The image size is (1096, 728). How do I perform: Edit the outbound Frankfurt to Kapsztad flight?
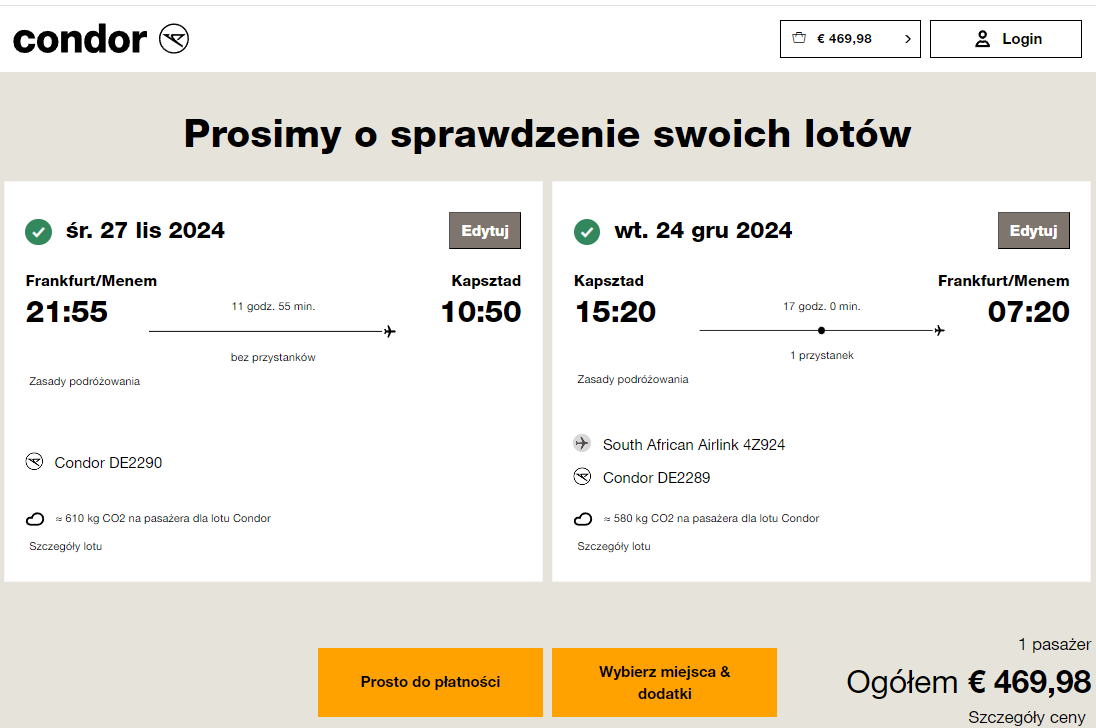(485, 231)
